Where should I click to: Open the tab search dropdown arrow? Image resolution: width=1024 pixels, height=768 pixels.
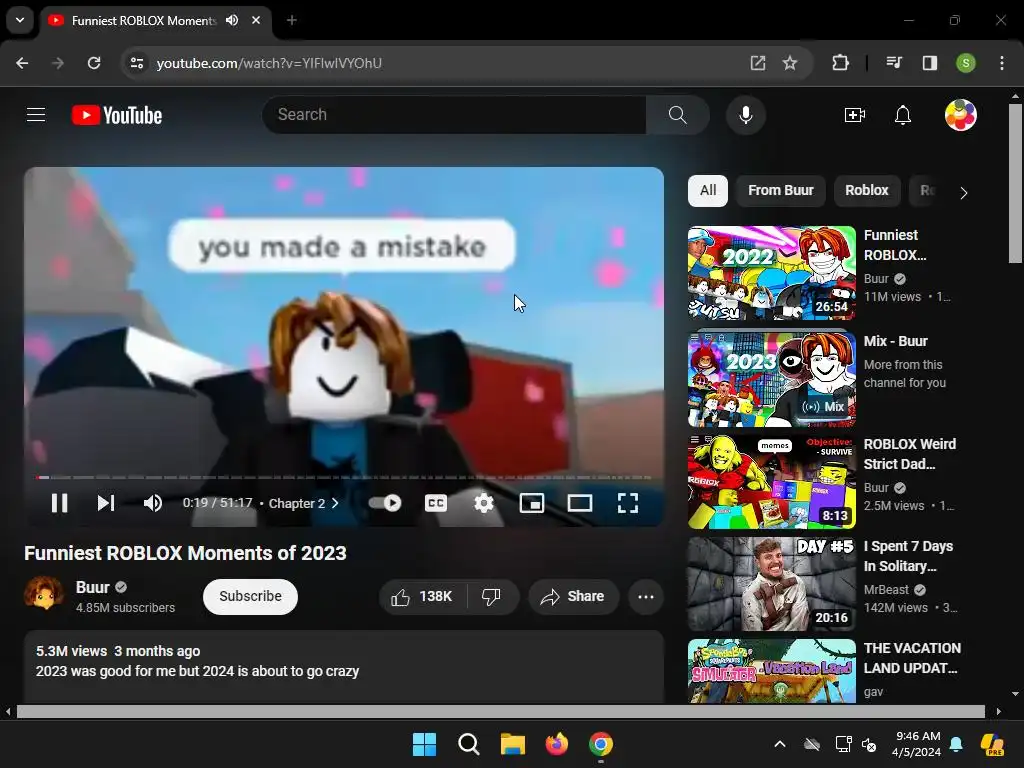(20, 20)
